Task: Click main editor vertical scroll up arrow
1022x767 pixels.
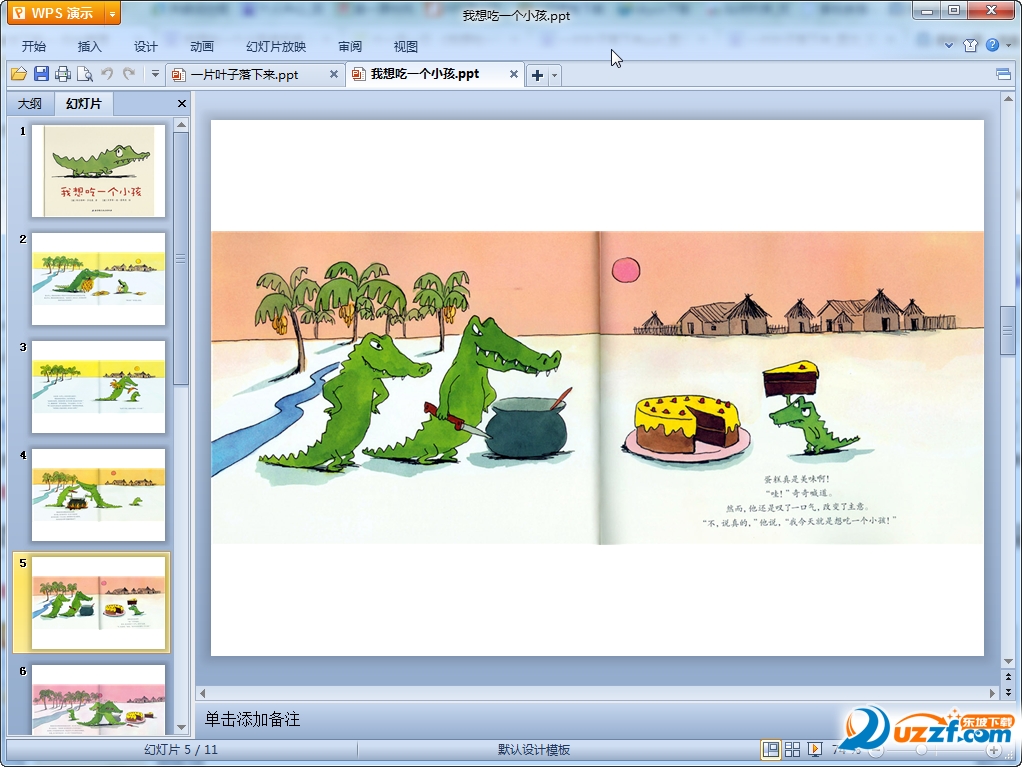Action: pyautogui.click(x=1008, y=99)
